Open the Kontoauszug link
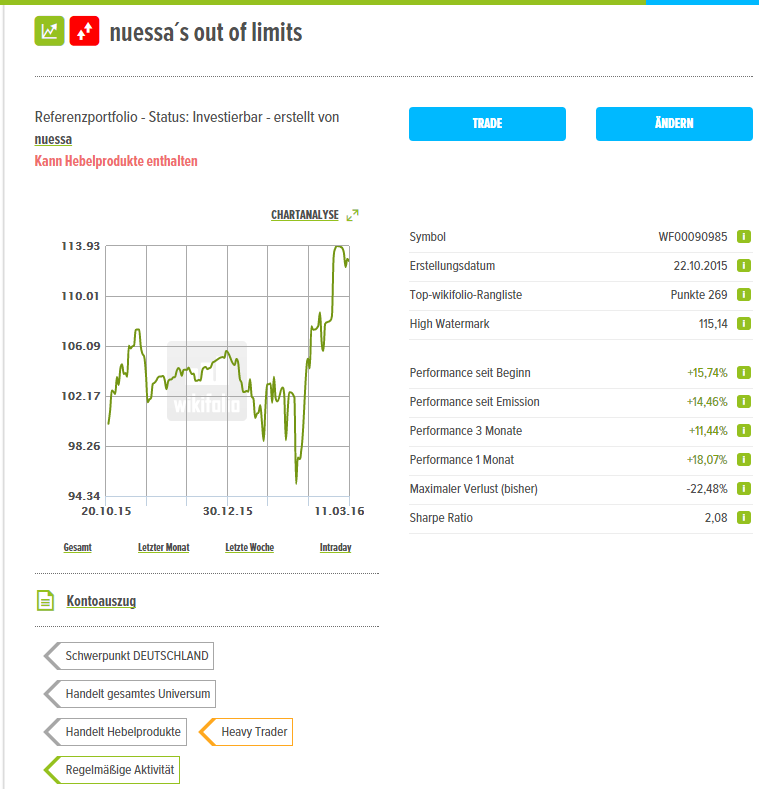The height and width of the screenshot is (789, 759). tap(101, 602)
